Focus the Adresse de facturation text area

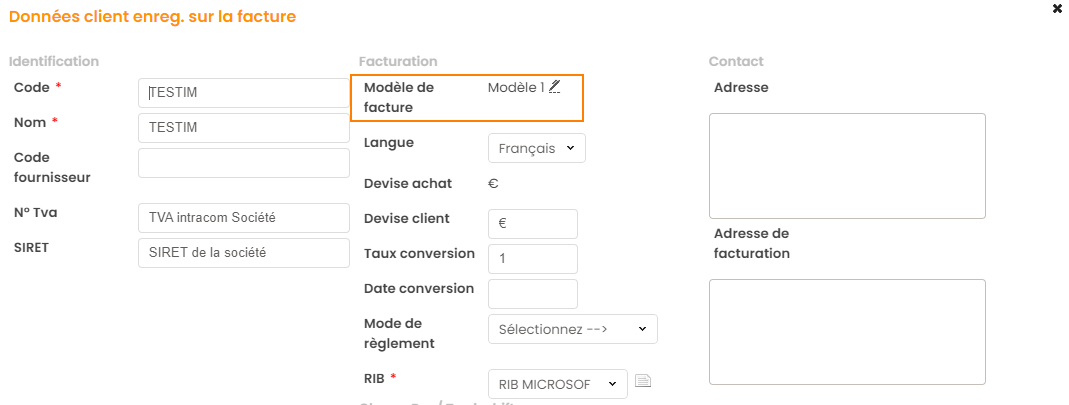click(x=847, y=331)
